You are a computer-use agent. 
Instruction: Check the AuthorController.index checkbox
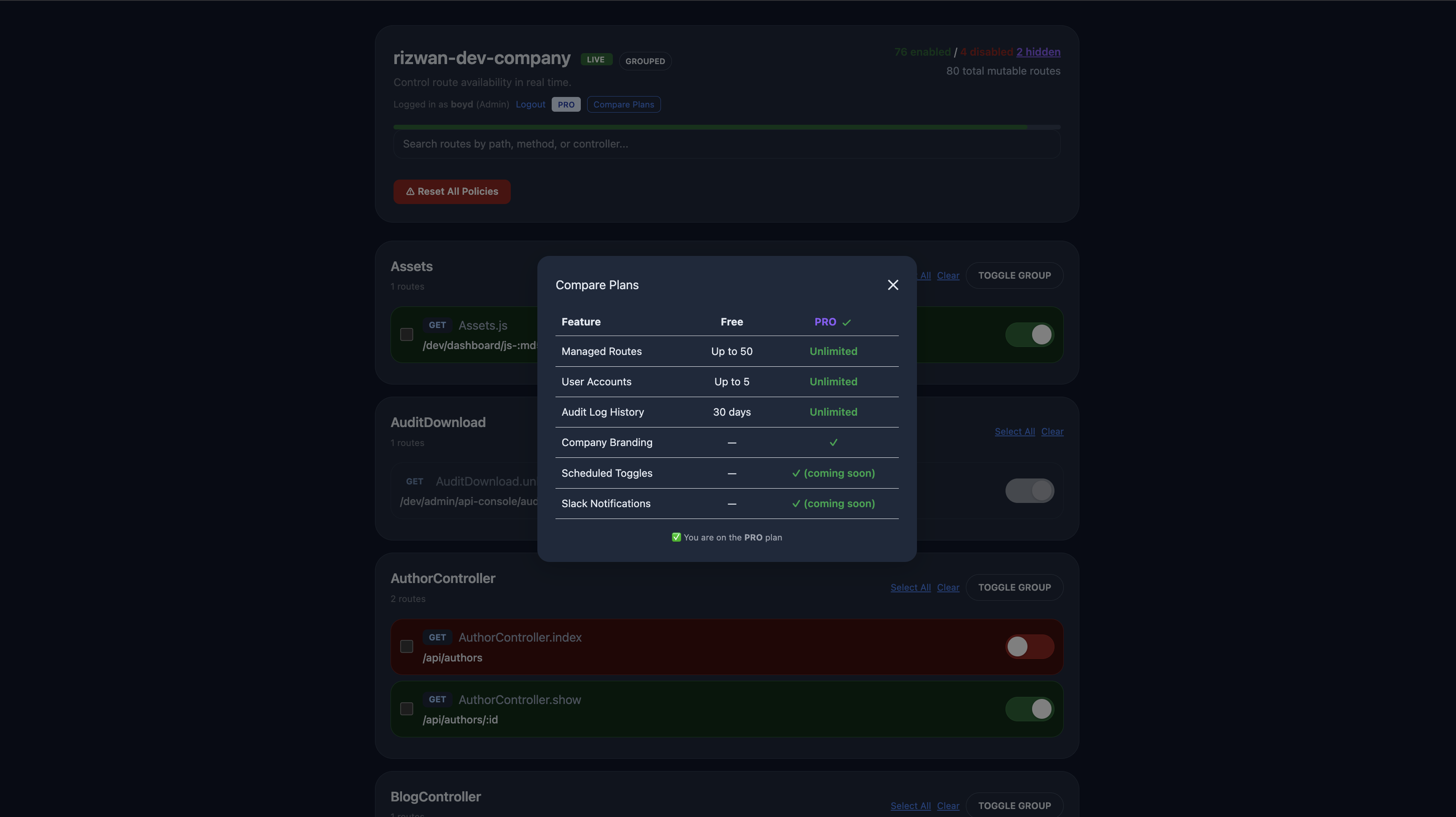pyautogui.click(x=407, y=646)
